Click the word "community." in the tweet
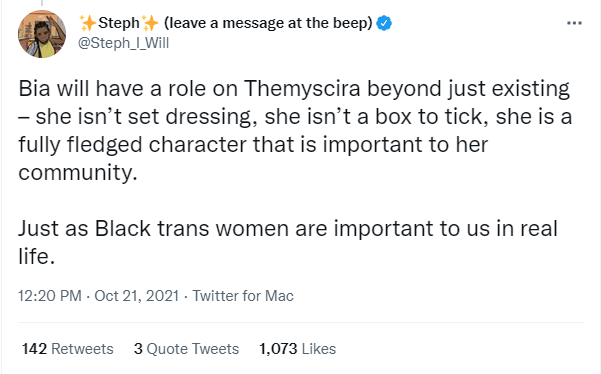601x374 pixels. coord(78,172)
